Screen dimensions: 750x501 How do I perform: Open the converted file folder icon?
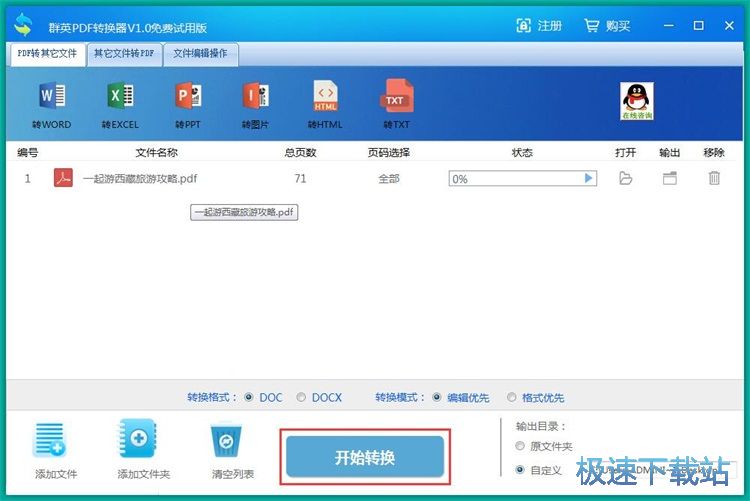626,178
